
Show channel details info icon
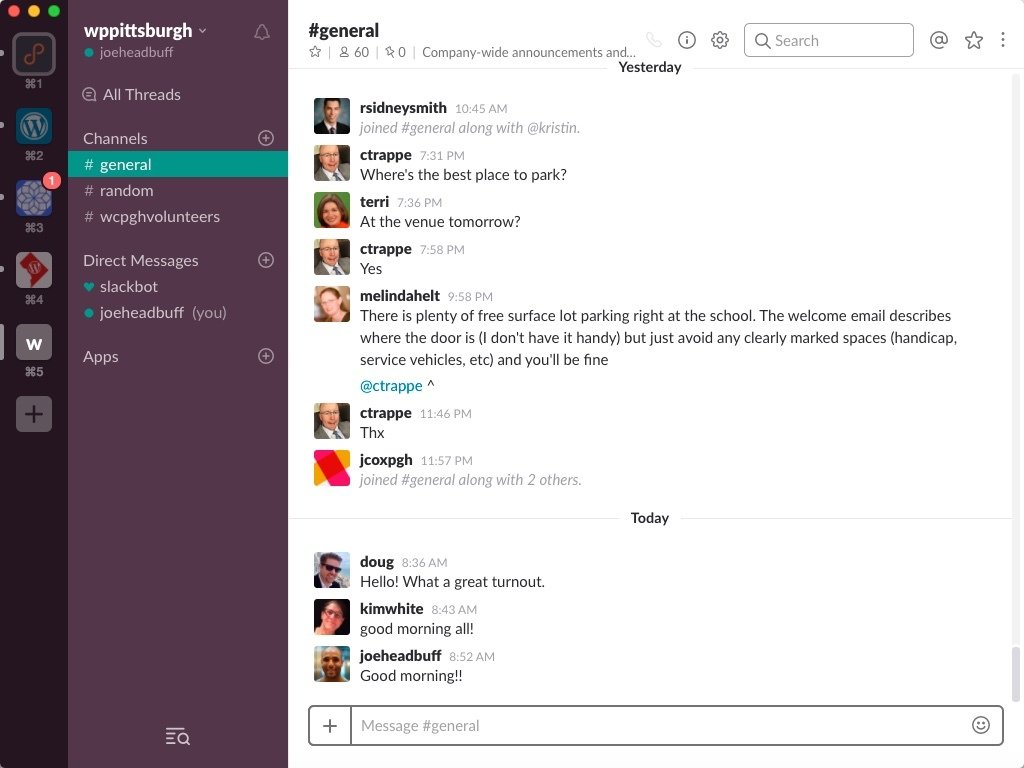point(687,40)
